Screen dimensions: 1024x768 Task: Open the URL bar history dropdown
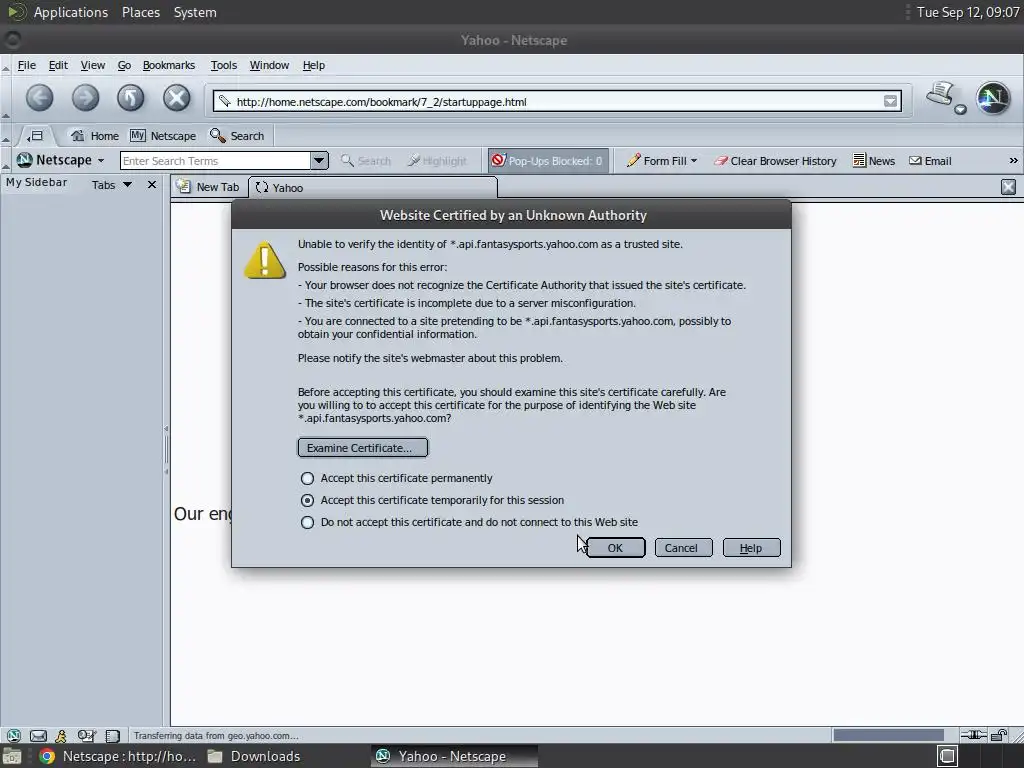point(890,101)
